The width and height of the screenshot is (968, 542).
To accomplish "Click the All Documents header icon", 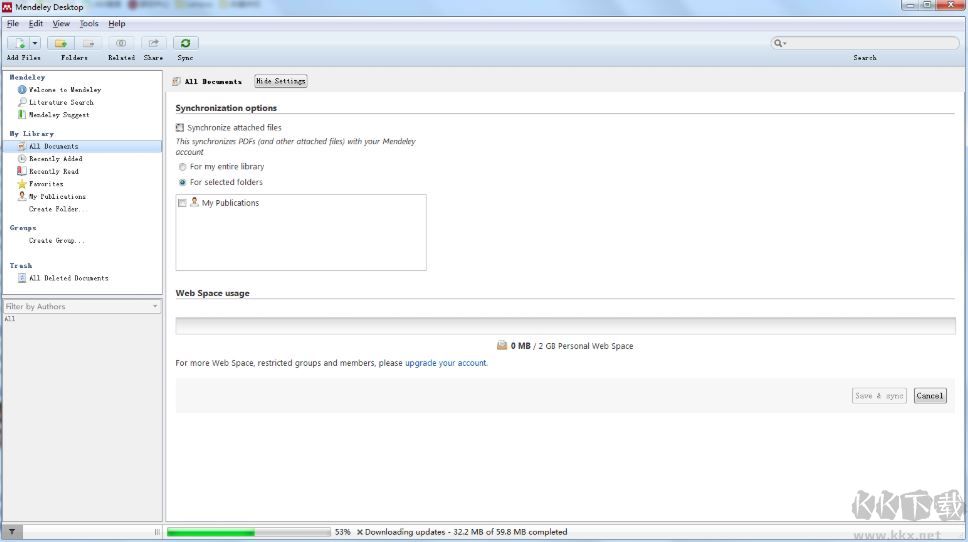I will coord(177,81).
